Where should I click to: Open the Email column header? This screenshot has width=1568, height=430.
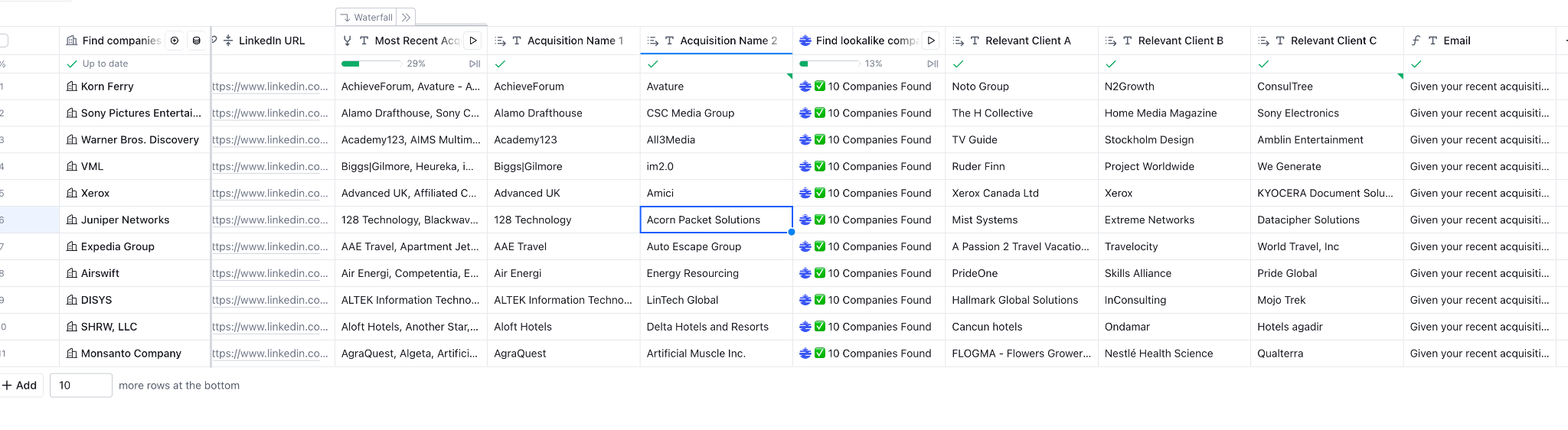1479,41
